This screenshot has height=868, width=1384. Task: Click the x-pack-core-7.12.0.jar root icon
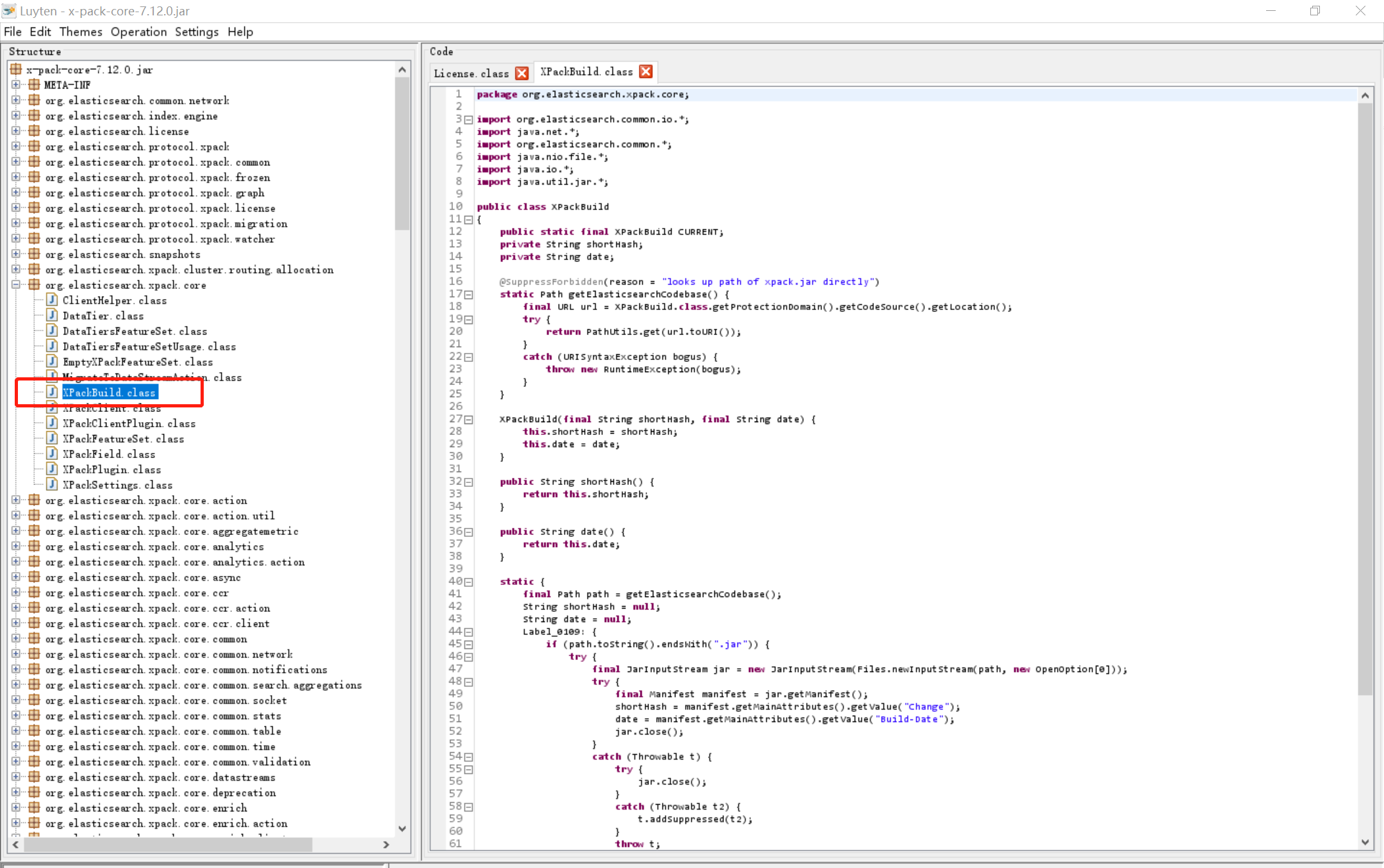16,69
